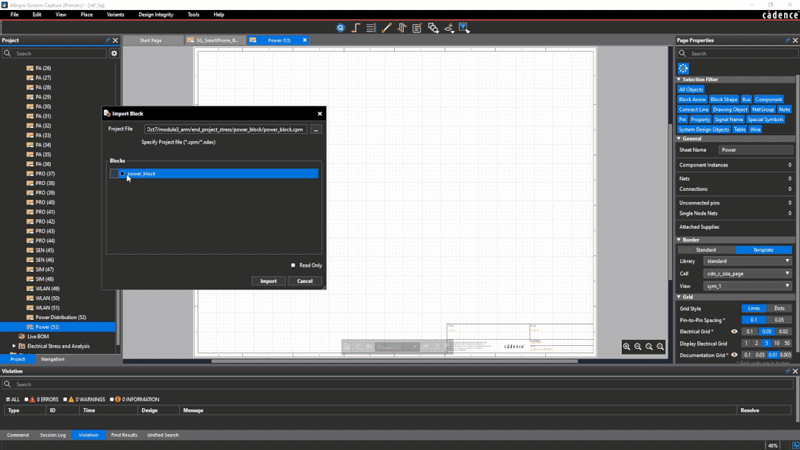800x450 pixels.
Task: Open the View dropdown
Action: click(747, 286)
